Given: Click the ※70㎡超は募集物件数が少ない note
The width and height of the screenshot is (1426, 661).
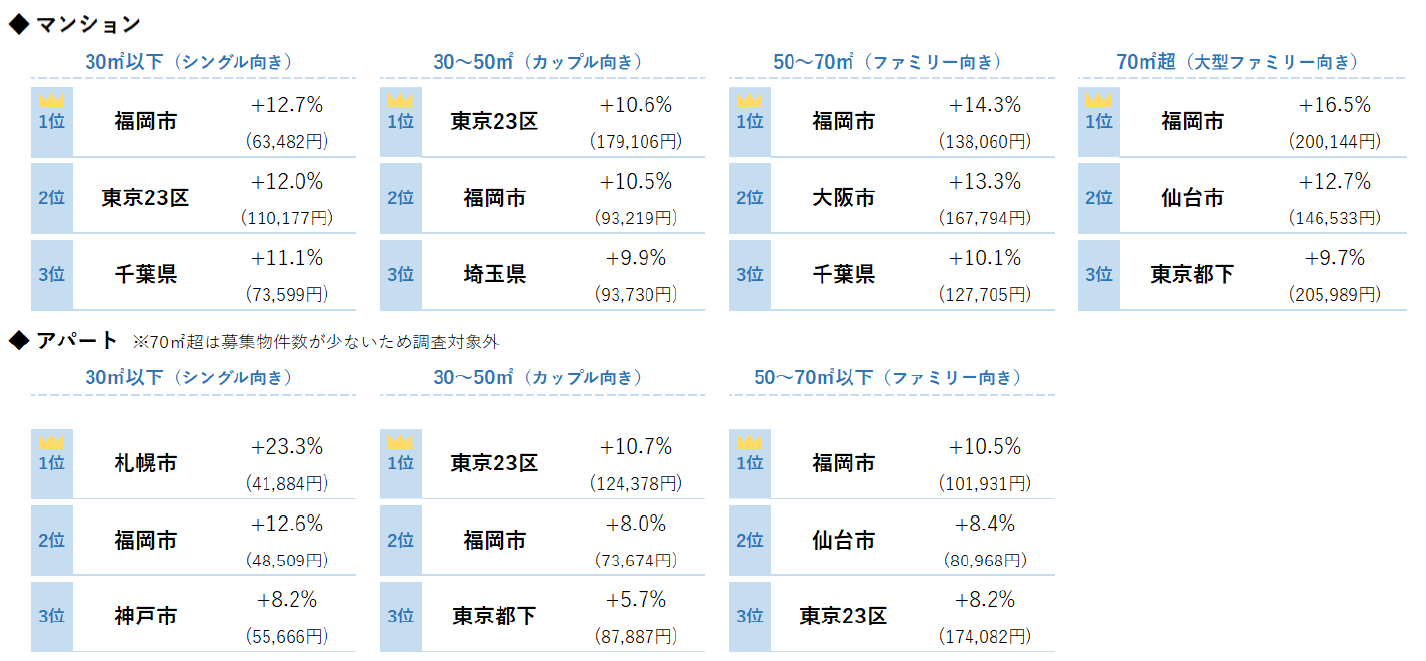Looking at the screenshot, I should [x=316, y=342].
